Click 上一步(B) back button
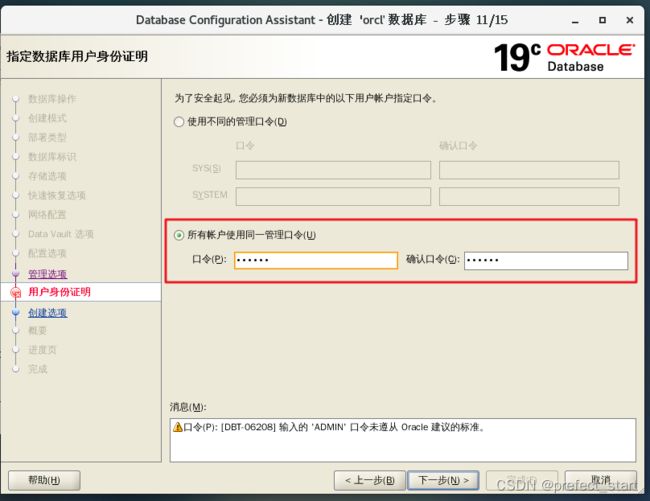The width and height of the screenshot is (650, 501). click(370, 480)
